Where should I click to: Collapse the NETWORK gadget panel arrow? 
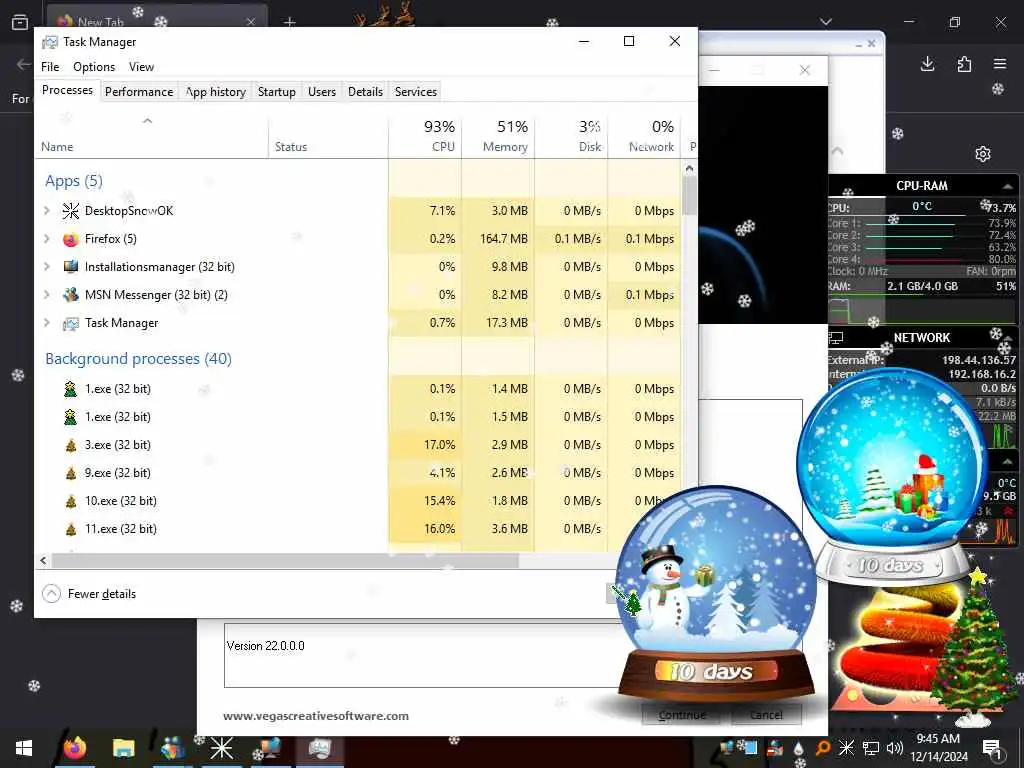1008,338
